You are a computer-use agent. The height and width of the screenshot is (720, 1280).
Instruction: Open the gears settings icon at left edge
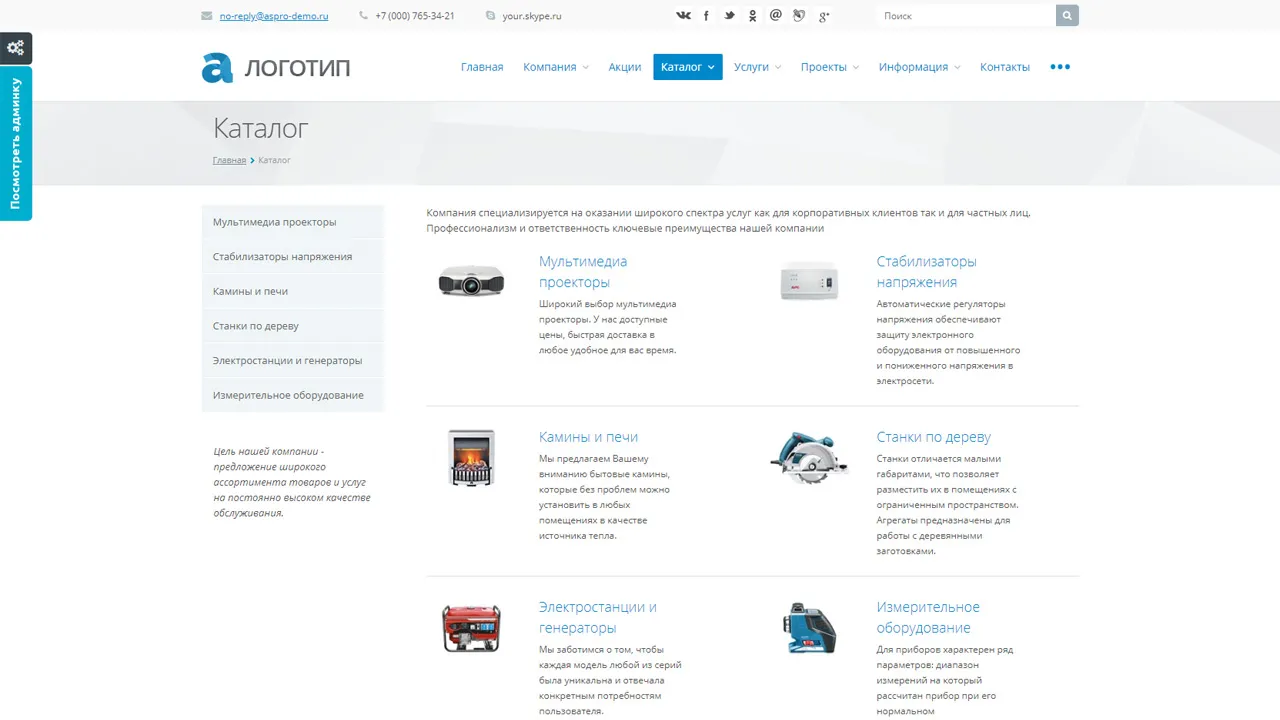(x=16, y=48)
